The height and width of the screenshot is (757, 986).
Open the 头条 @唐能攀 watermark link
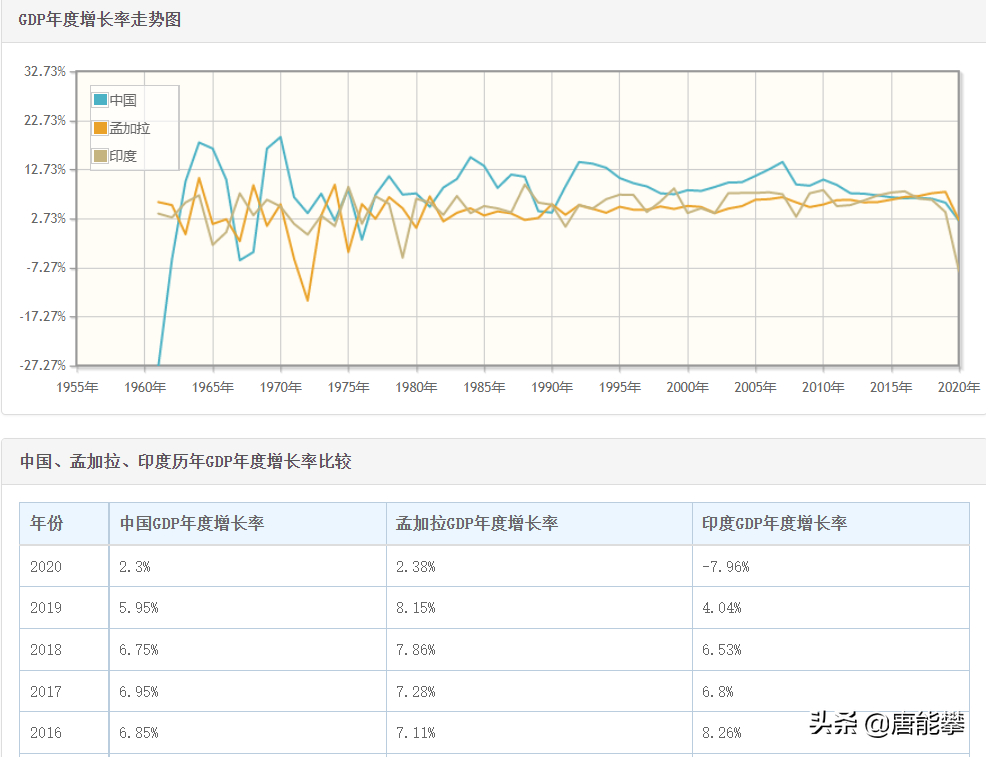887,724
